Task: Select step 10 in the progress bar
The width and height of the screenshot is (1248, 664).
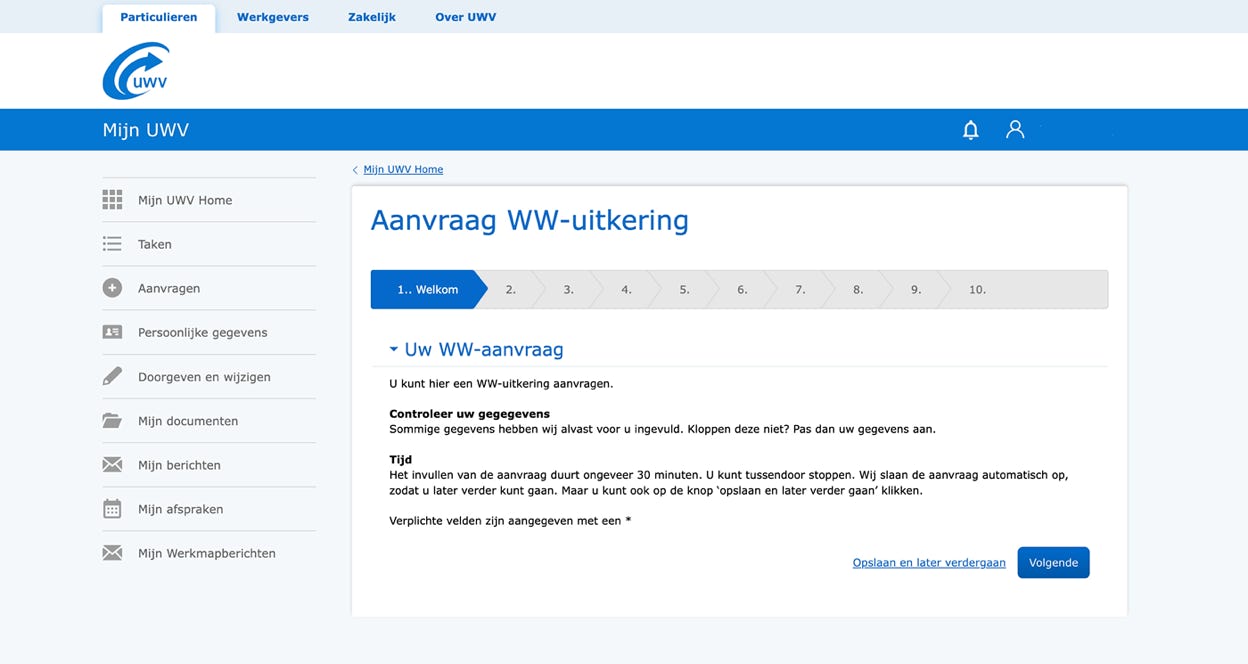Action: tap(977, 289)
